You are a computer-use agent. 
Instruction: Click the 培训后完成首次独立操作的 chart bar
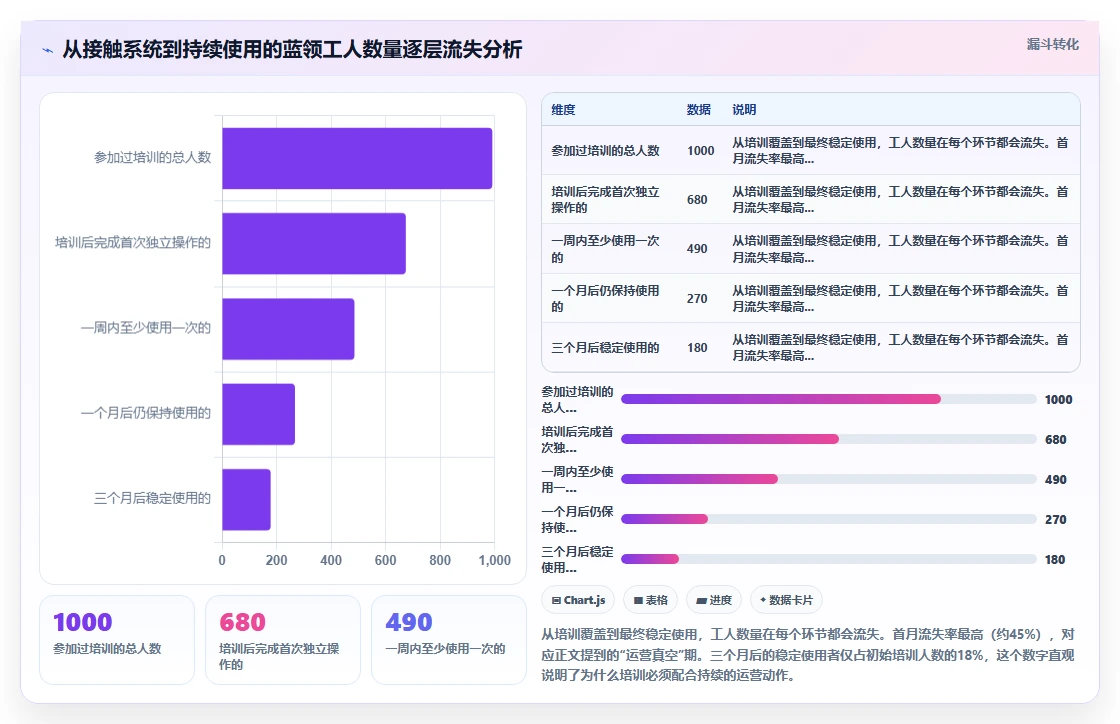click(314, 243)
